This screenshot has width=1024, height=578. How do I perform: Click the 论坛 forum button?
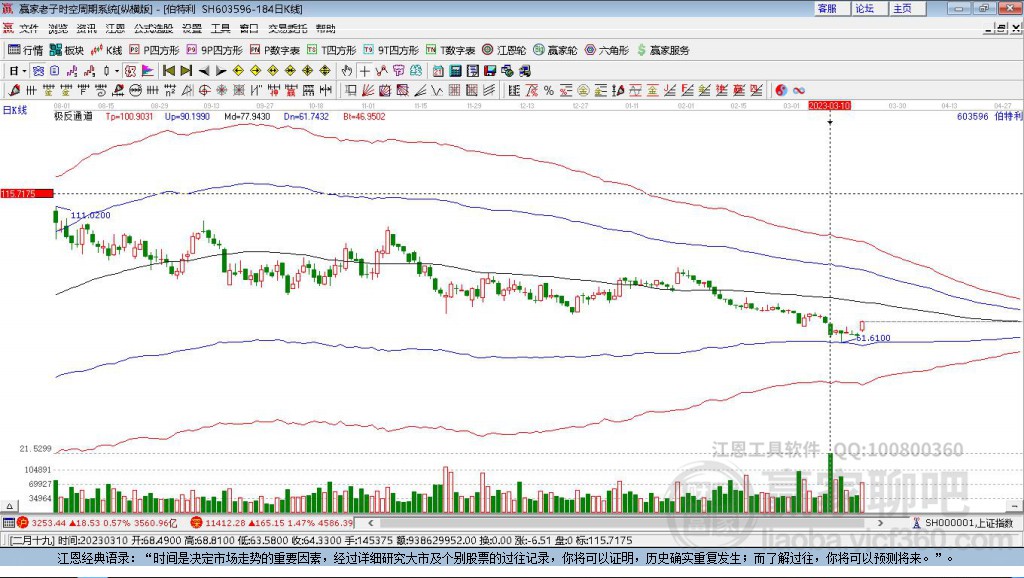(869, 8)
